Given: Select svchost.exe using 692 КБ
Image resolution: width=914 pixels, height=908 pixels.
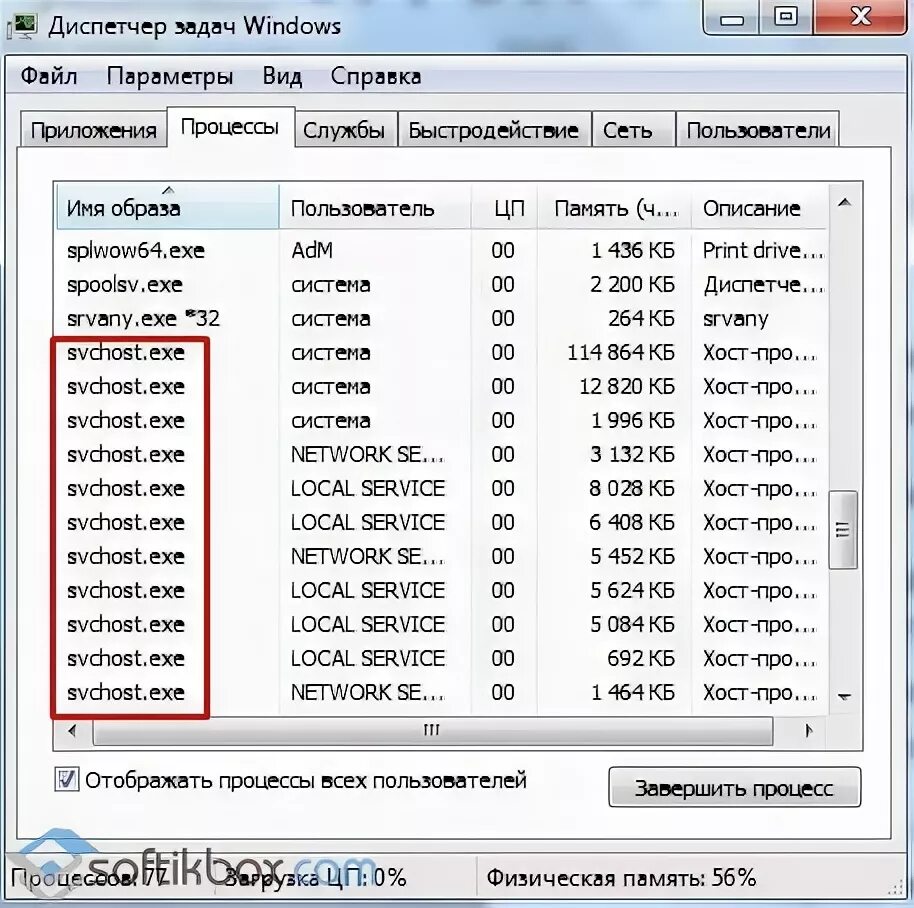Looking at the screenshot, I should tap(441, 658).
